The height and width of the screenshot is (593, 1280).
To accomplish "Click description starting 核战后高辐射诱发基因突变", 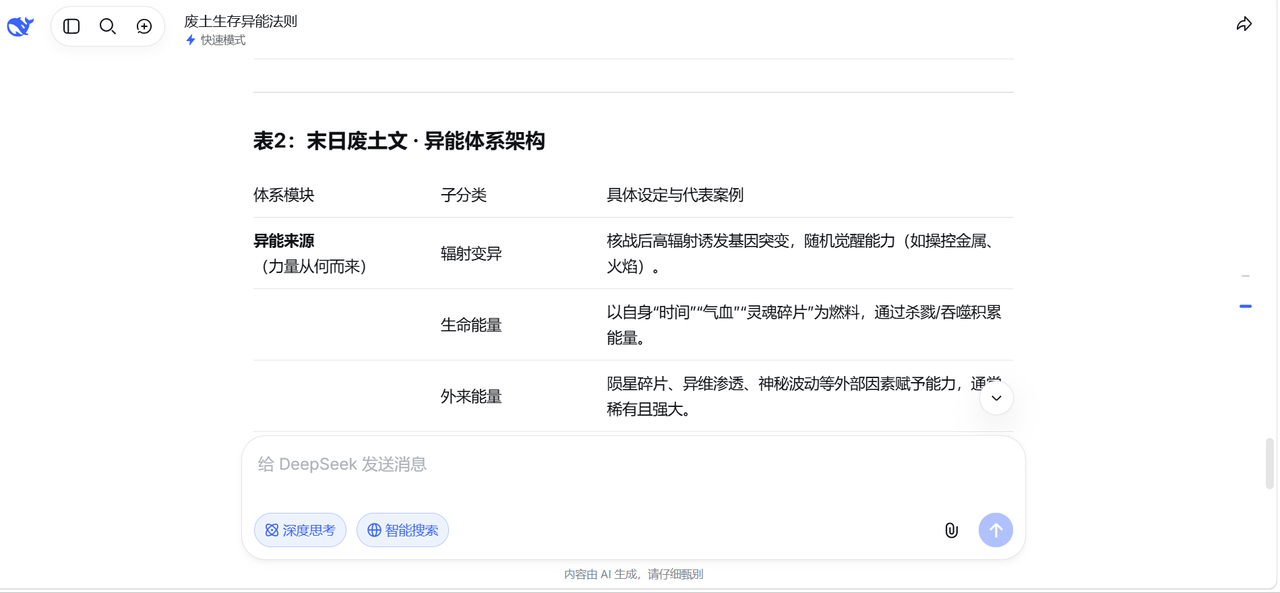I will [x=800, y=254].
